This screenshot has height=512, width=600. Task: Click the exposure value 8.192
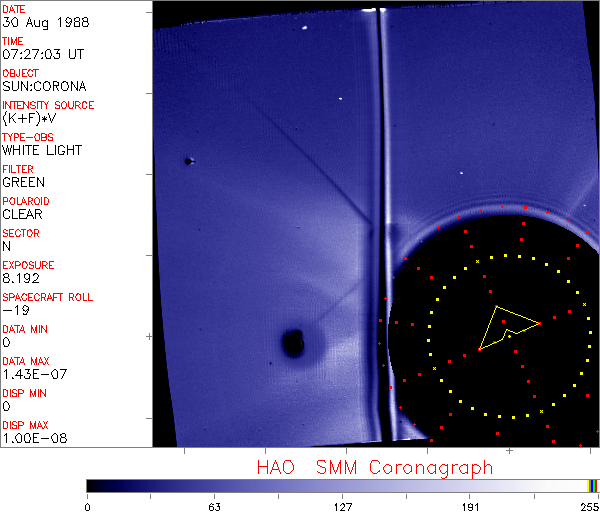click(x=21, y=278)
